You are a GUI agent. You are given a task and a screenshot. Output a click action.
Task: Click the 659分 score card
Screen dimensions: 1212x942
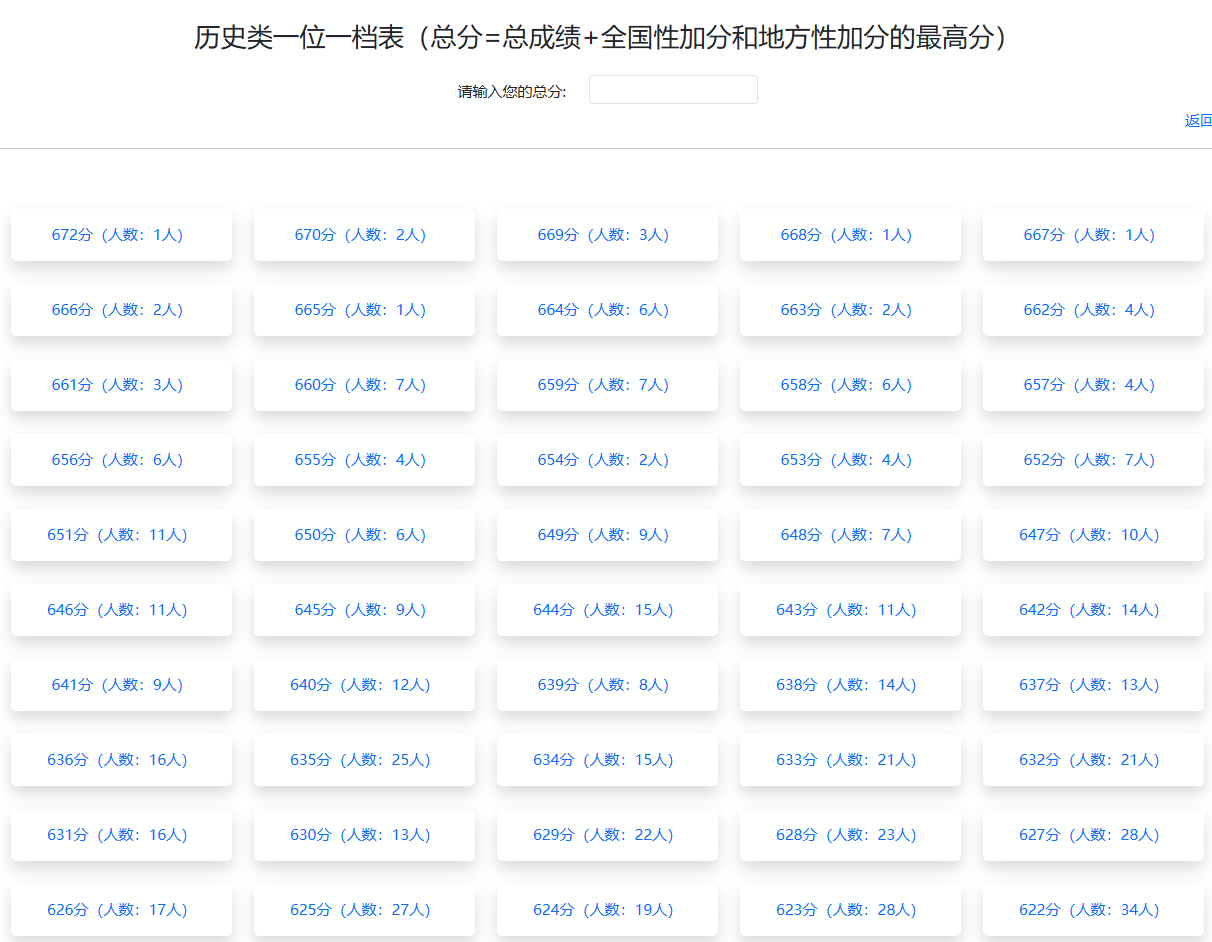[x=607, y=385]
